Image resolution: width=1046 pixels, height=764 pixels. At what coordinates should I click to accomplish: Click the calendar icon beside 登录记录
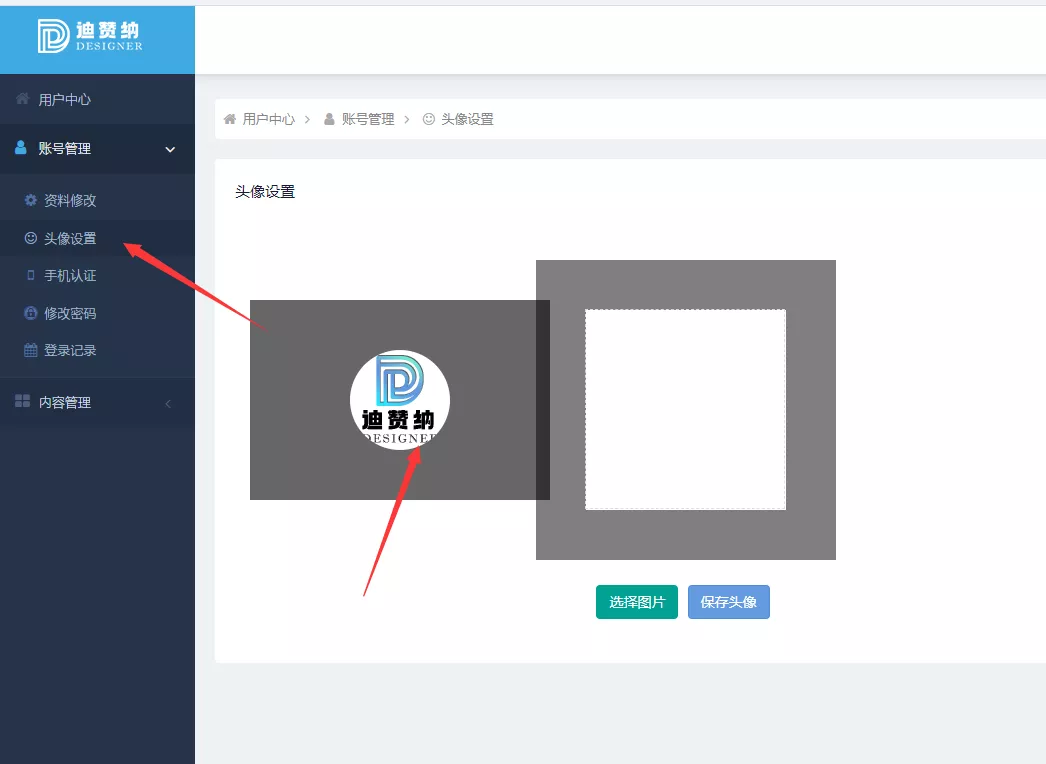click(30, 350)
